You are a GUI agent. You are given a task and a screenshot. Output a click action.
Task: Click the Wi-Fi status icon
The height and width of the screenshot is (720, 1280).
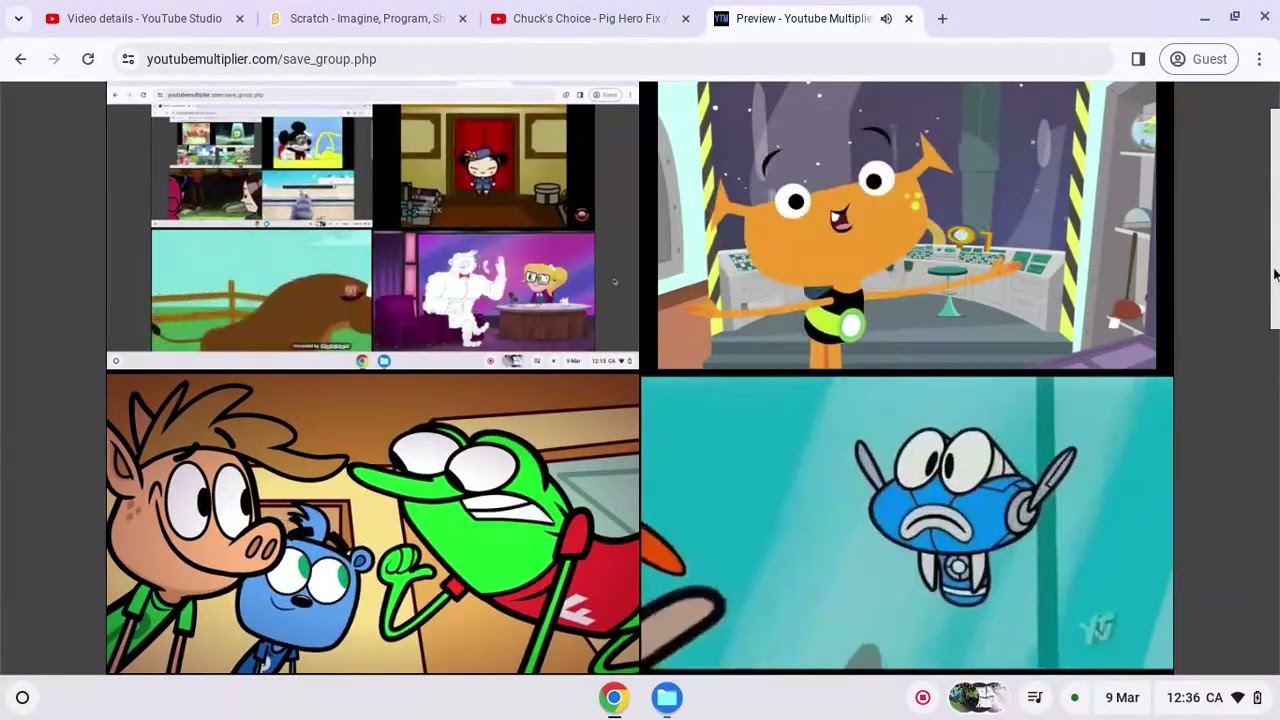1238,698
